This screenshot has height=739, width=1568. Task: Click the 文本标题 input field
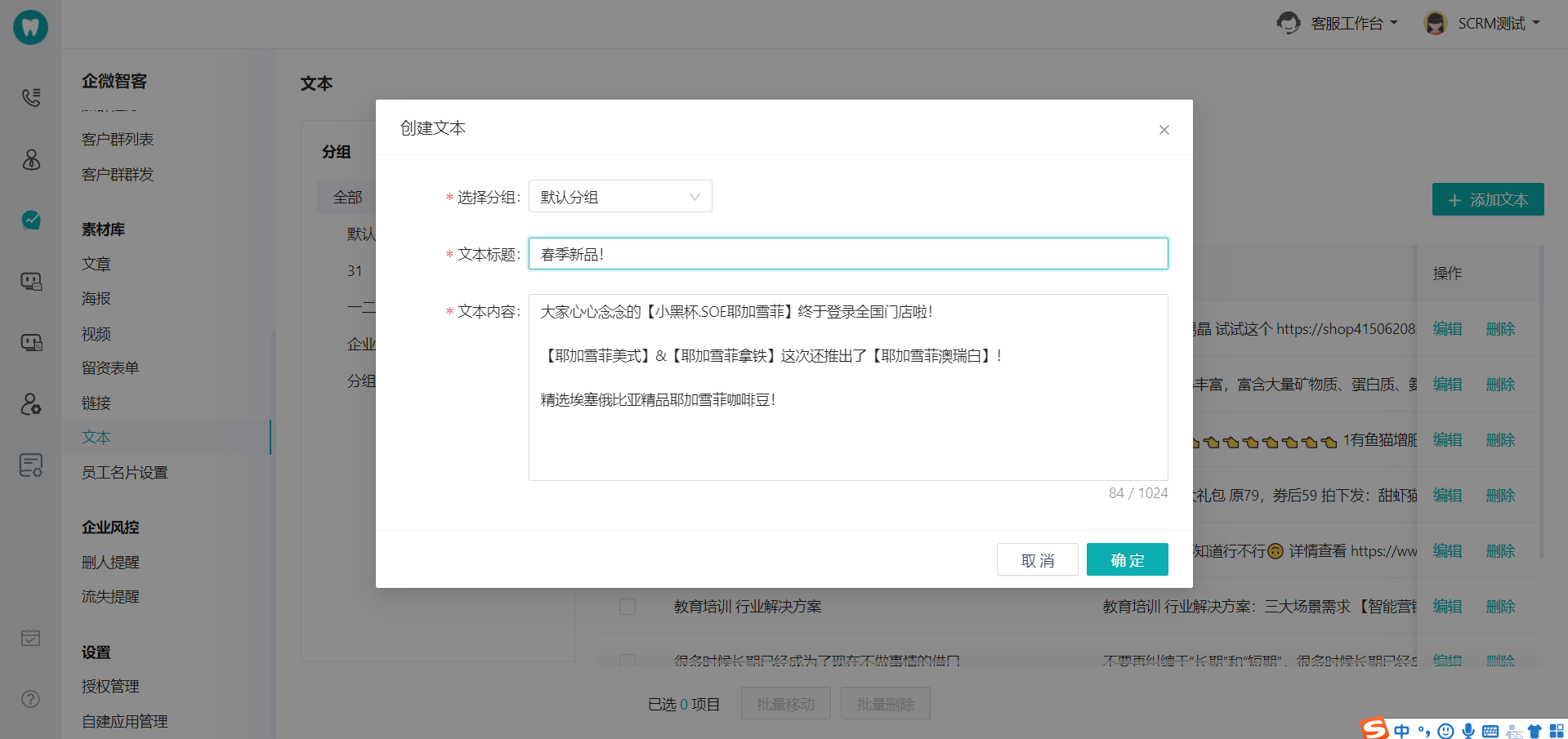[x=847, y=254]
